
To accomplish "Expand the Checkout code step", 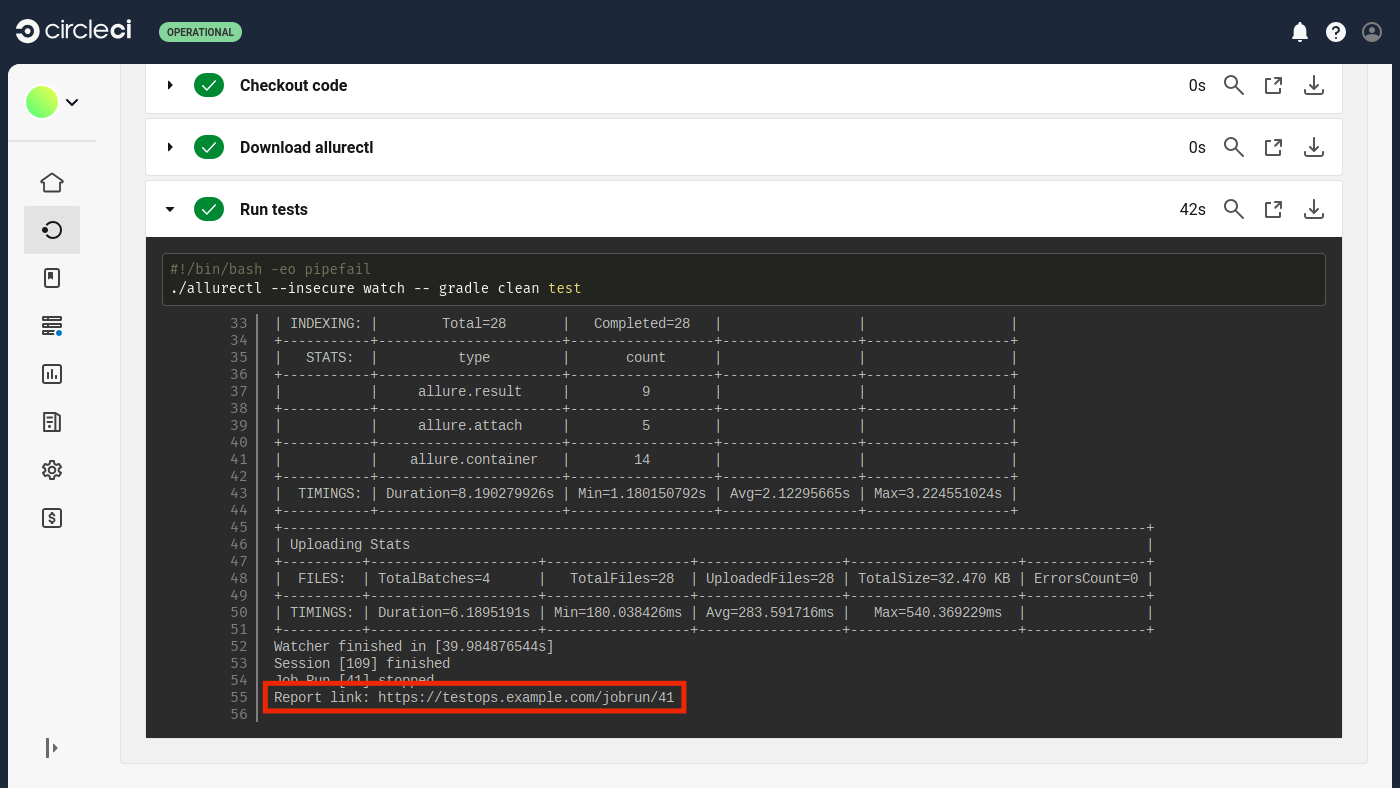I will coord(170,85).
